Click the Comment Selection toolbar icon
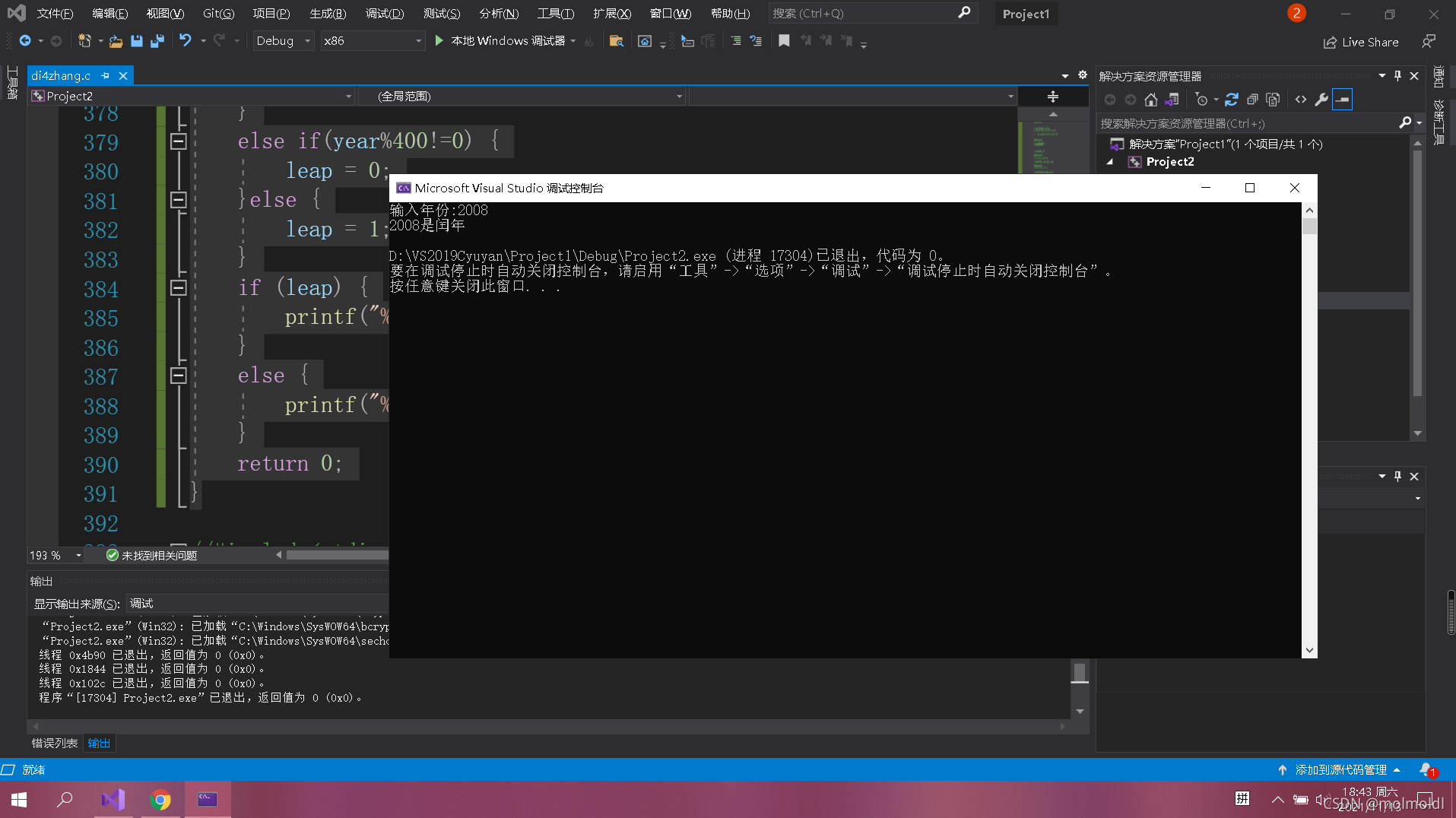The height and width of the screenshot is (818, 1456). click(736, 41)
